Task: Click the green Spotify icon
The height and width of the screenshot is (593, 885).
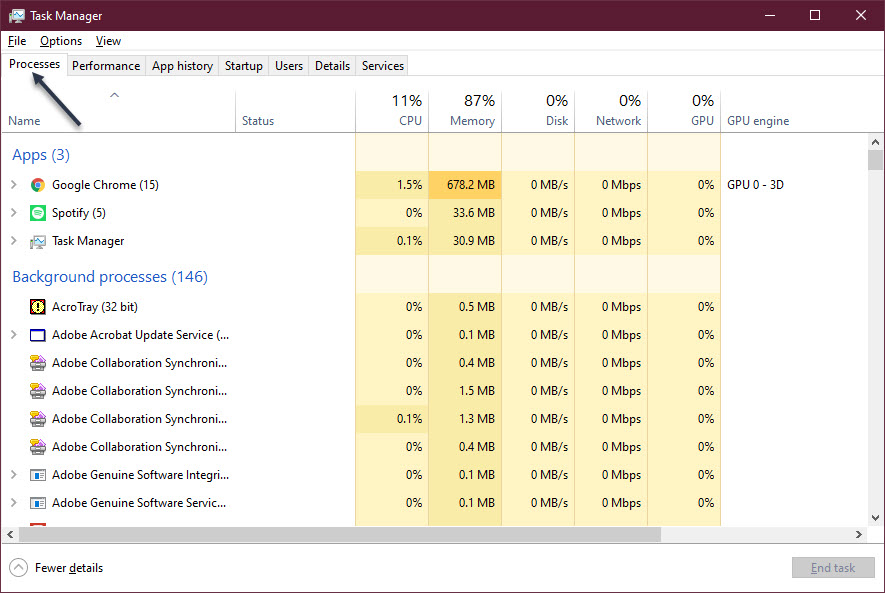Action: (38, 213)
